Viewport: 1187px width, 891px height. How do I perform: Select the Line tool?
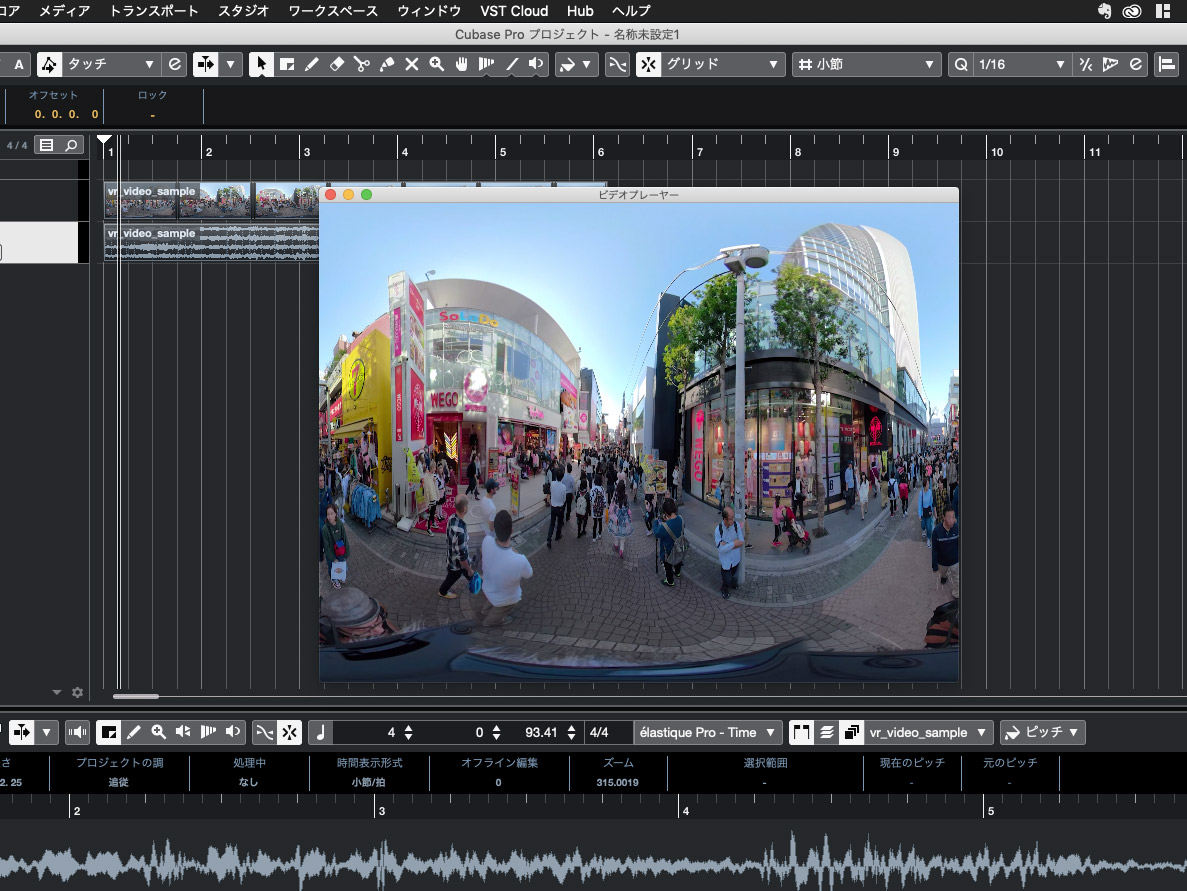pyautogui.click(x=512, y=64)
